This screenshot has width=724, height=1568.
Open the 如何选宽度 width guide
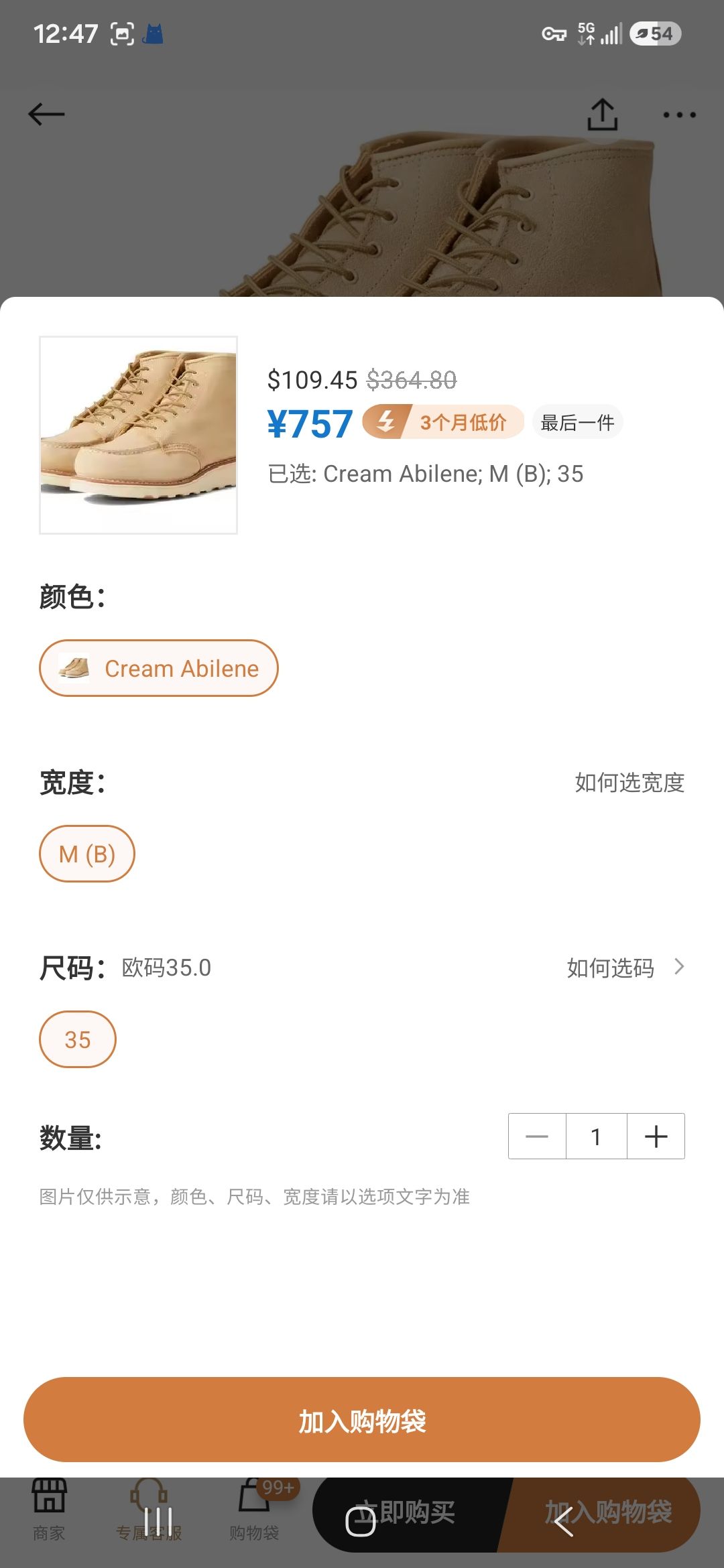(629, 782)
